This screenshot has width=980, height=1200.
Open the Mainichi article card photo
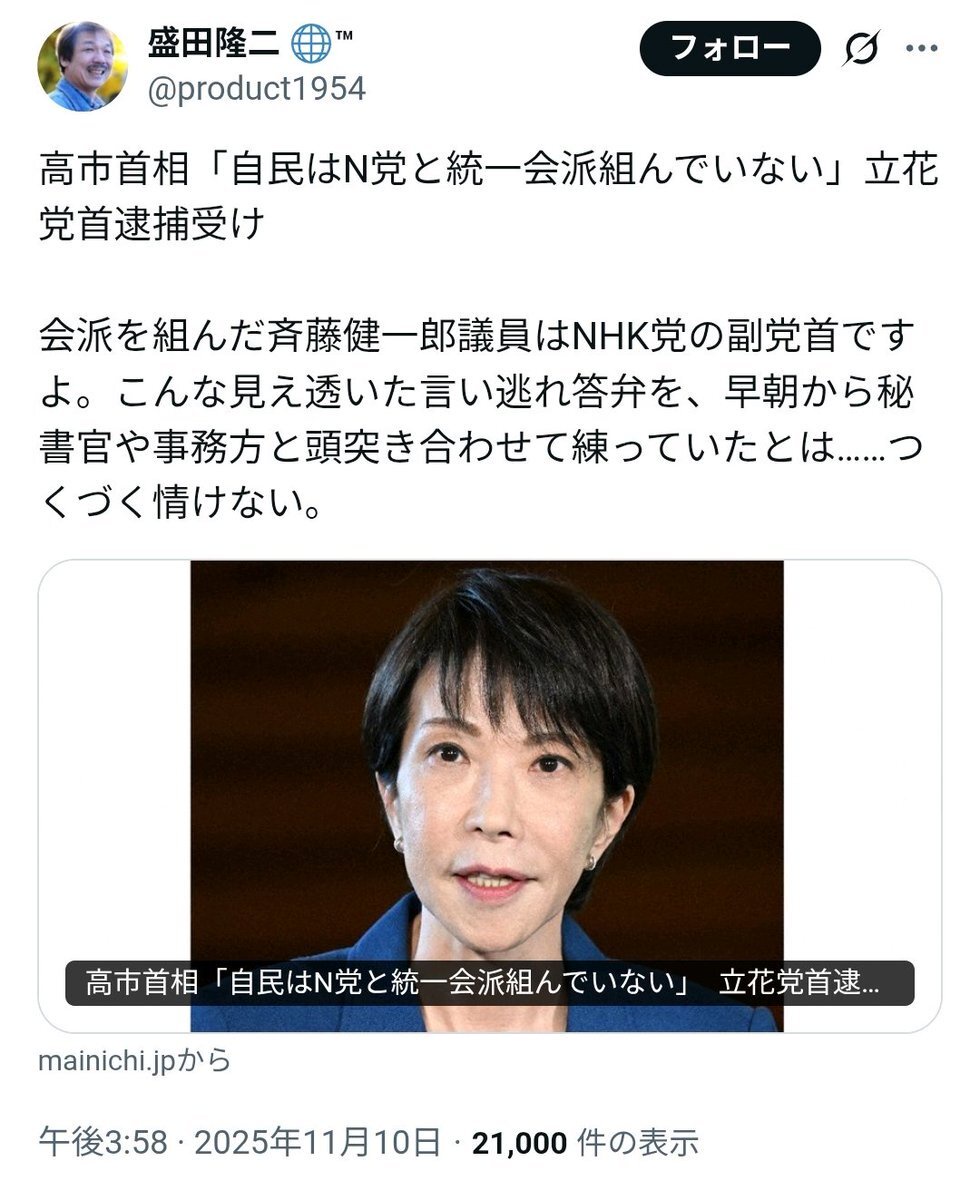(x=487, y=795)
